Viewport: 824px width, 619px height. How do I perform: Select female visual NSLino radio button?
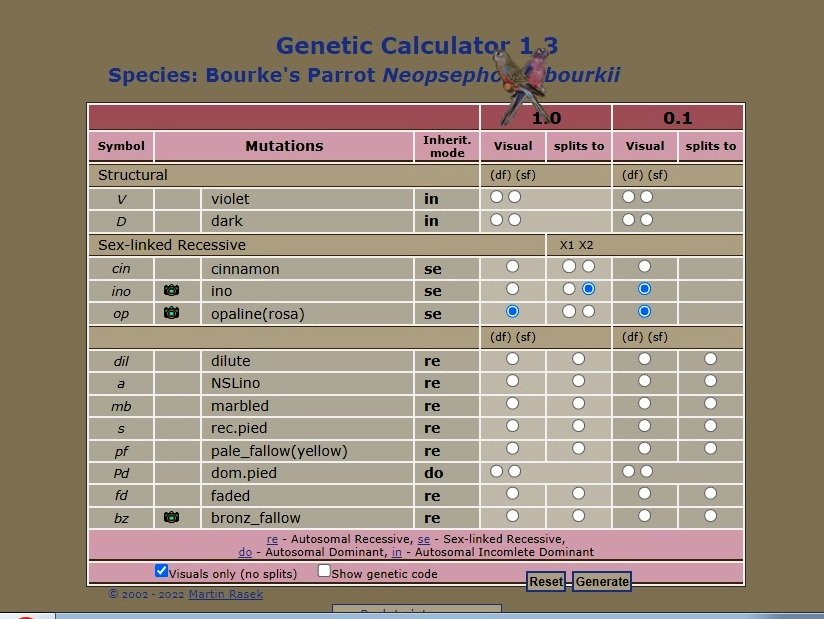pyautogui.click(x=645, y=381)
